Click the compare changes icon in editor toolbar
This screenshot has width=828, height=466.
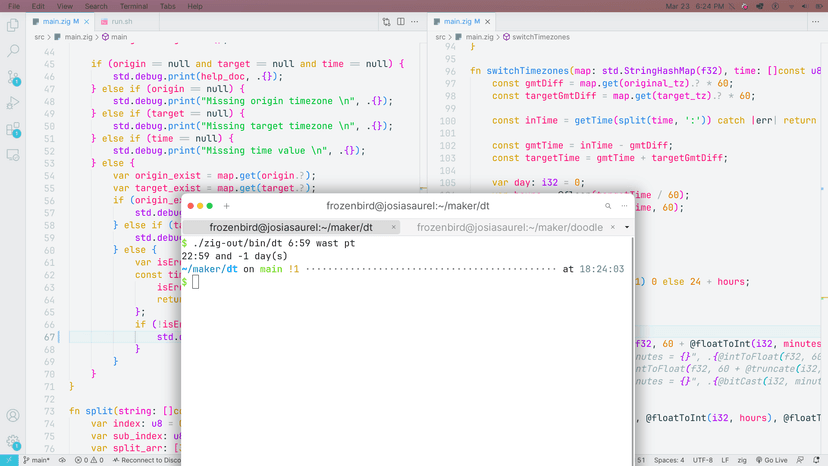387,21
